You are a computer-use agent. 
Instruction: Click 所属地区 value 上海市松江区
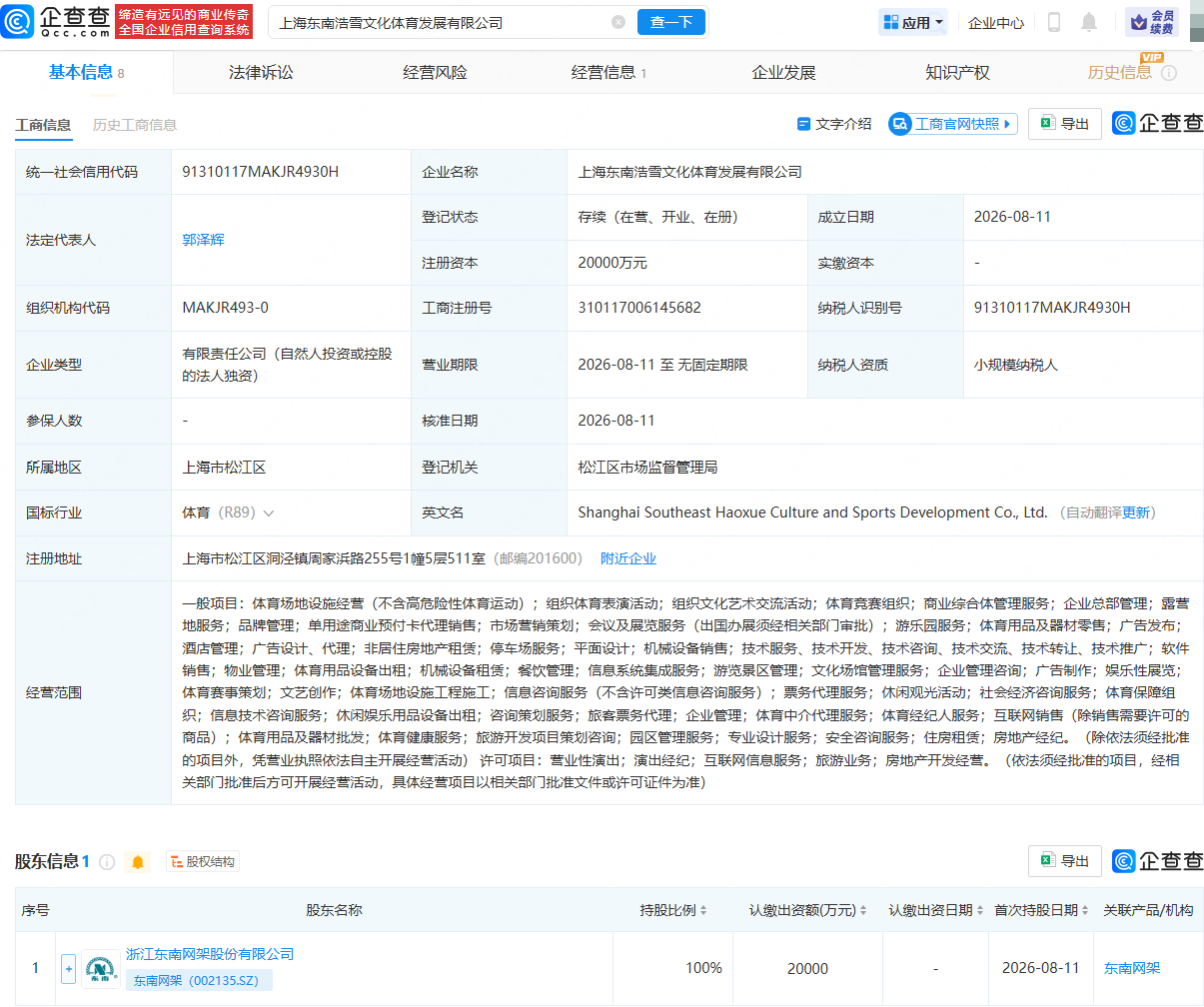tap(224, 467)
